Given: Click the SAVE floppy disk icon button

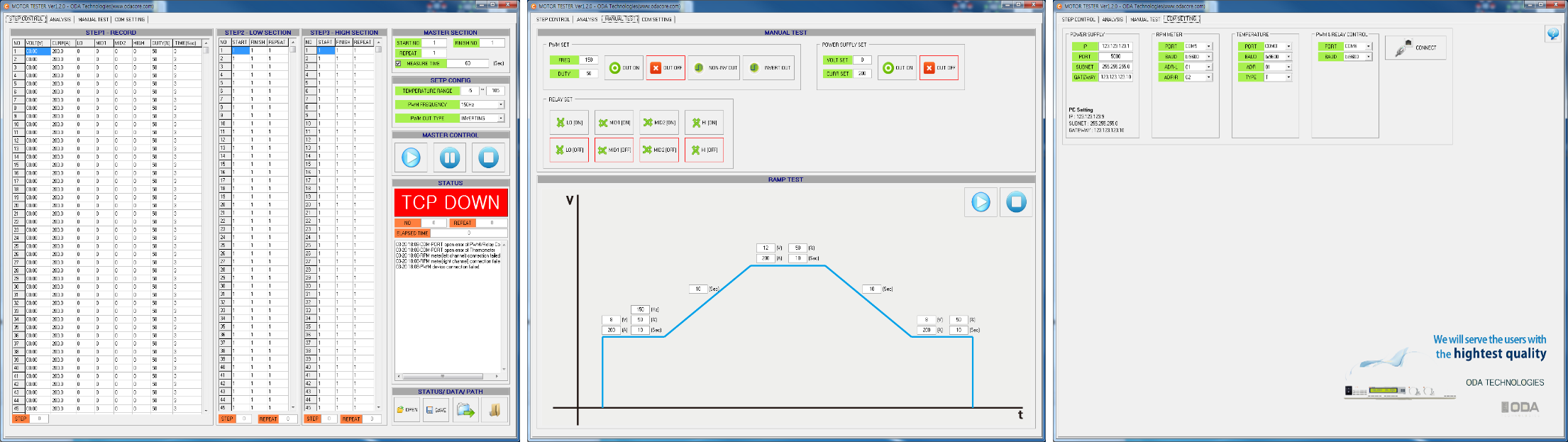Looking at the screenshot, I should click(x=436, y=410).
